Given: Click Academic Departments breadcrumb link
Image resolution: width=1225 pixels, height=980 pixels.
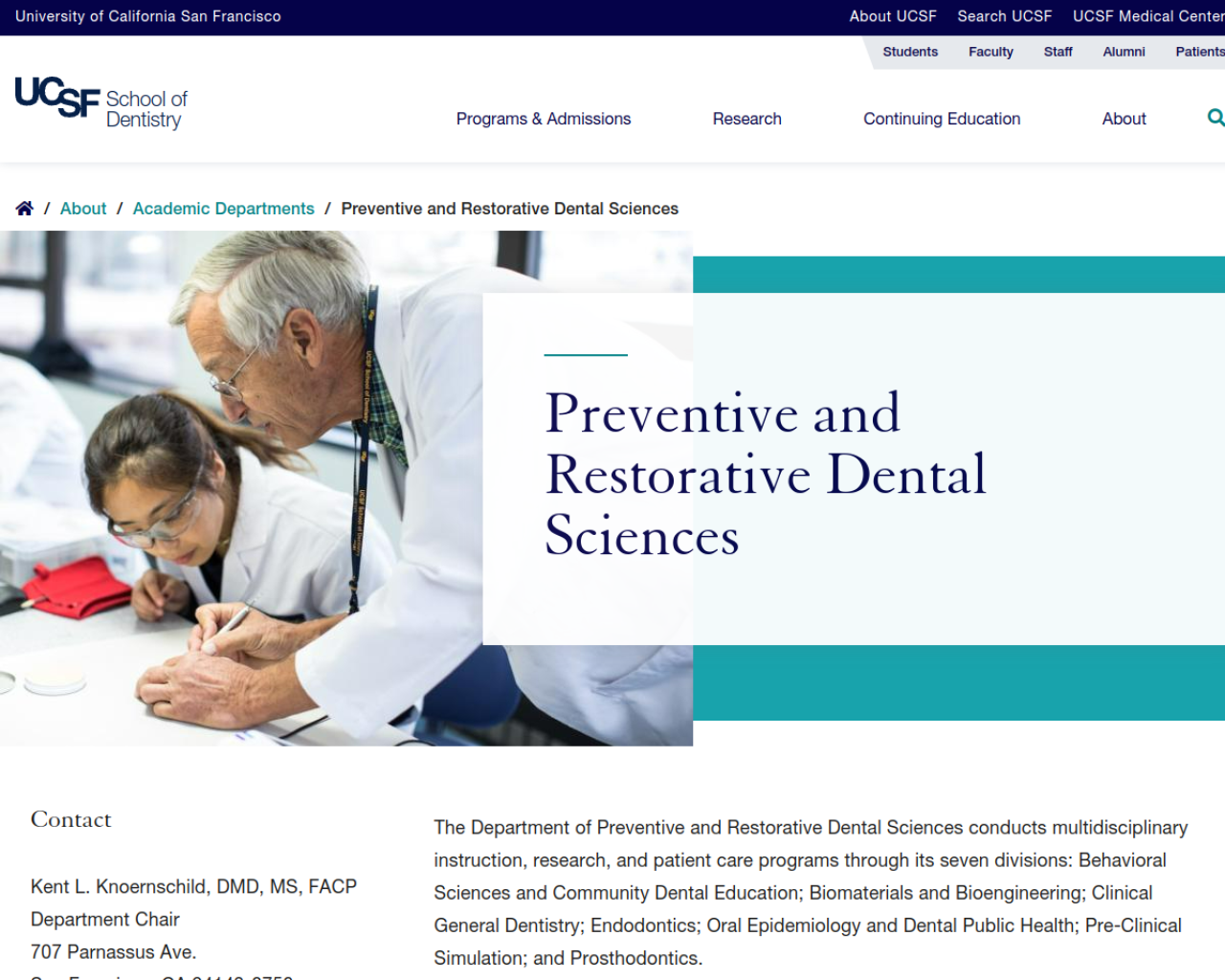Looking at the screenshot, I should pos(223,209).
